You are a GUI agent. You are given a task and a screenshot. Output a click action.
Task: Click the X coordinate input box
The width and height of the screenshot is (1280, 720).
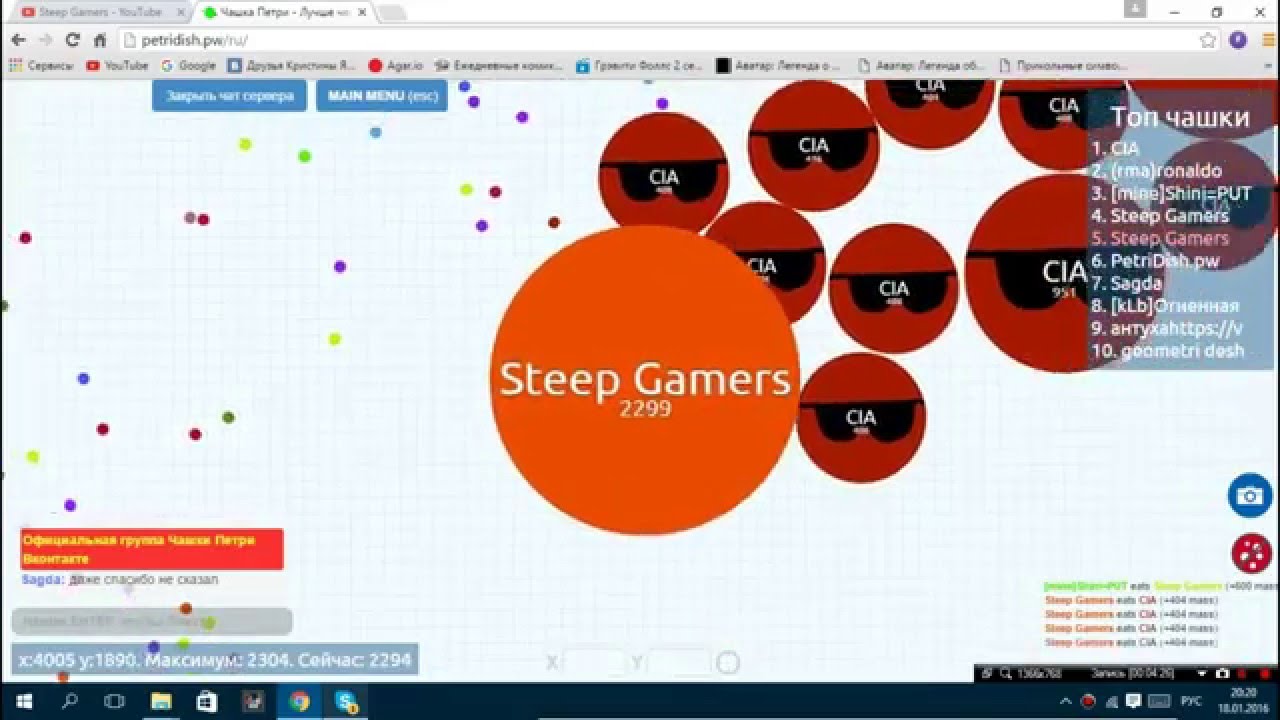[x=594, y=662]
